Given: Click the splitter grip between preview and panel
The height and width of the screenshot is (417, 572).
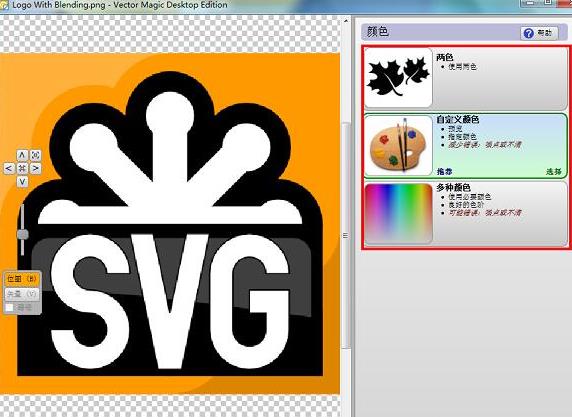Looking at the screenshot, I should point(345,236).
